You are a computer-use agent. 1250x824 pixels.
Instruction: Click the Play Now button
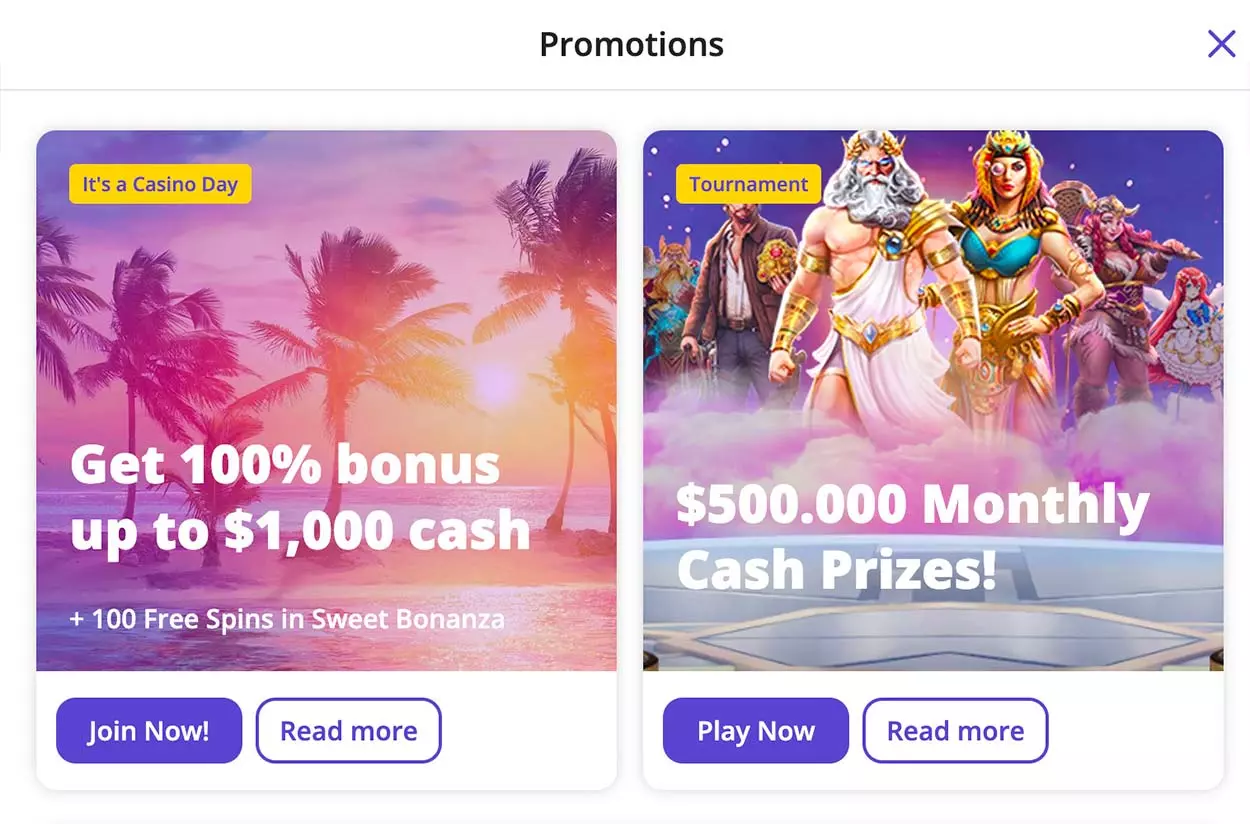pyautogui.click(x=756, y=731)
